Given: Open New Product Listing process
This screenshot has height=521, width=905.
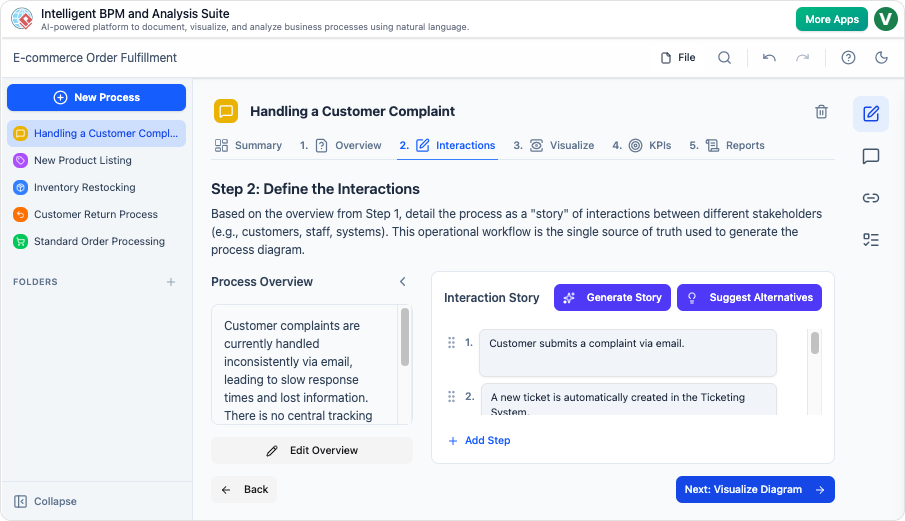Looking at the screenshot, I should (x=96, y=160).
